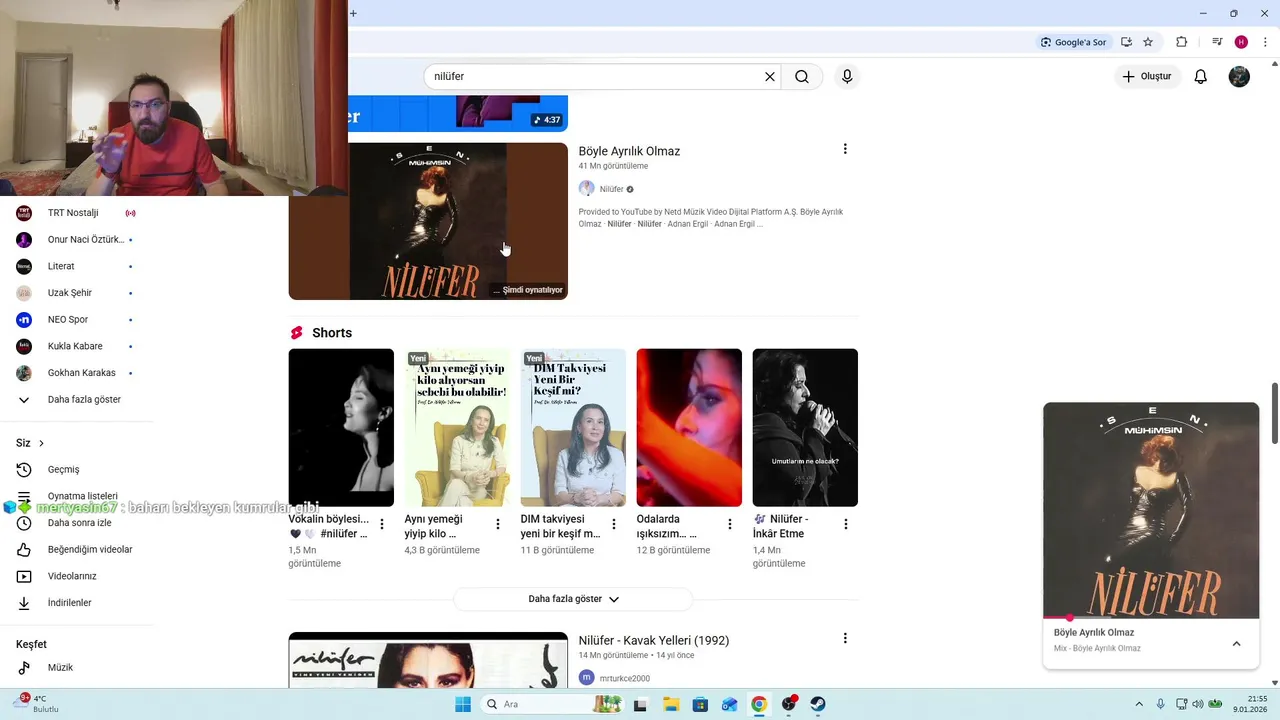
Task: Open the weather widget showing 4°C
Action: point(38,704)
